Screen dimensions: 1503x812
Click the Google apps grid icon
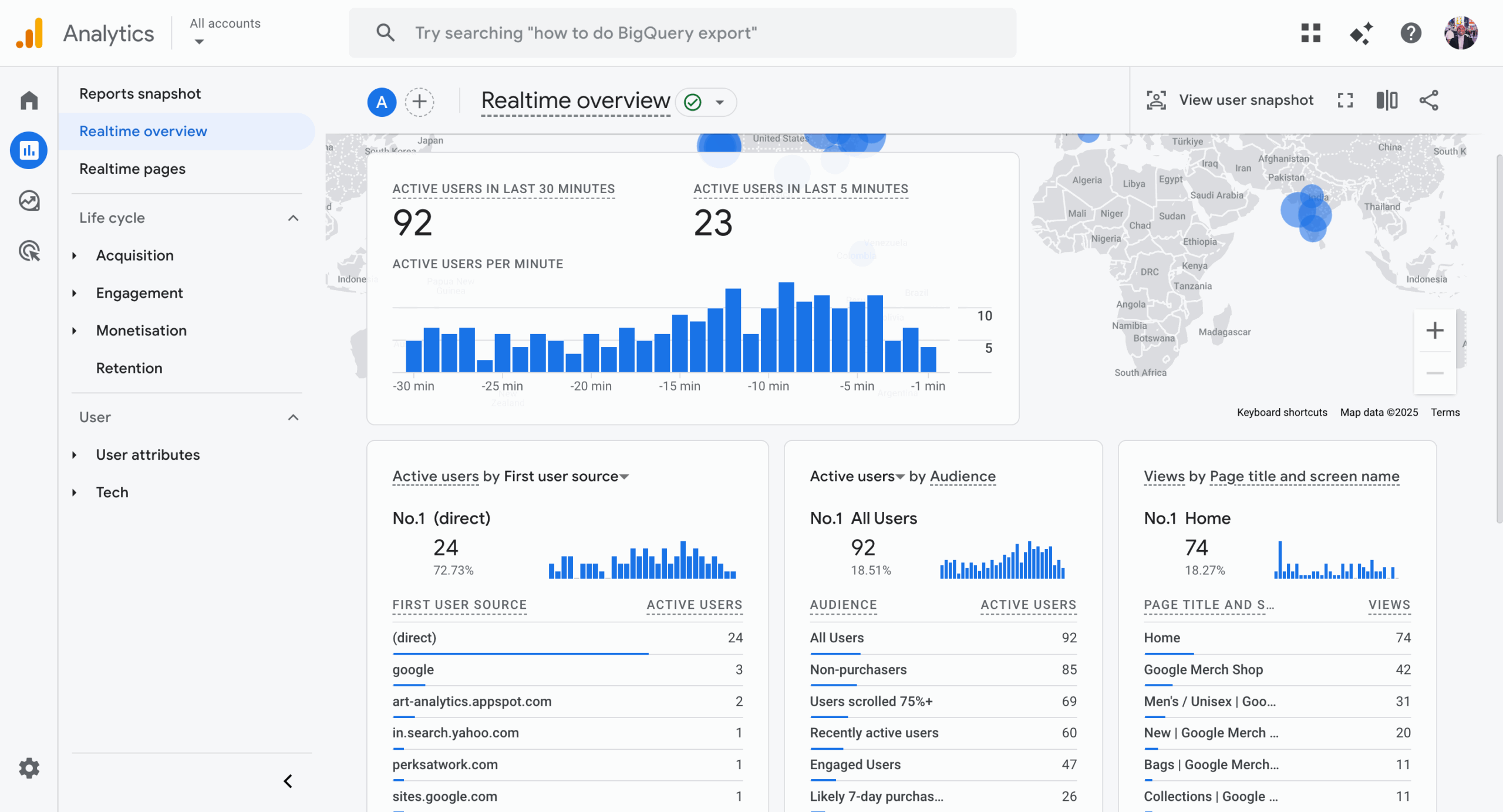[x=1310, y=33]
